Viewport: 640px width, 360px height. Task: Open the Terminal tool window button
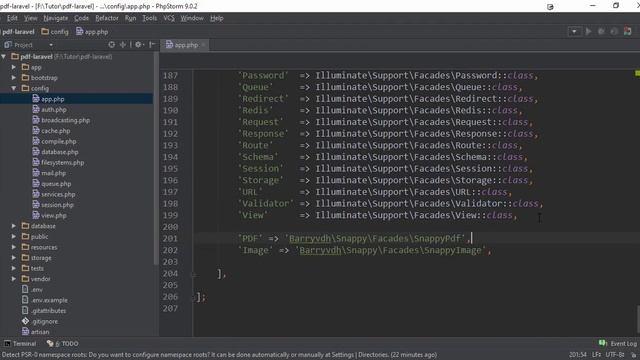tap(20, 344)
